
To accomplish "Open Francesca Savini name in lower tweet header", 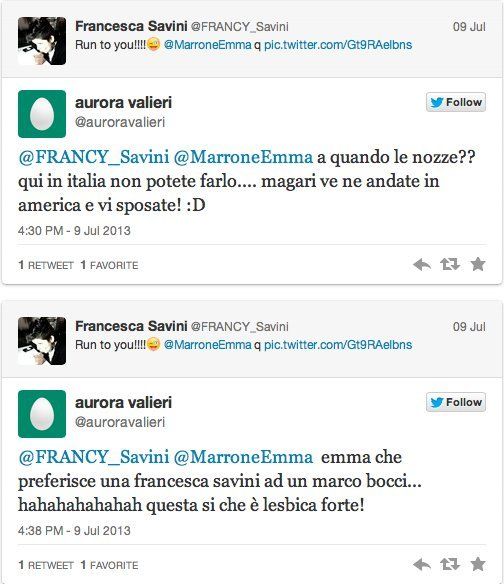I will click(131, 326).
